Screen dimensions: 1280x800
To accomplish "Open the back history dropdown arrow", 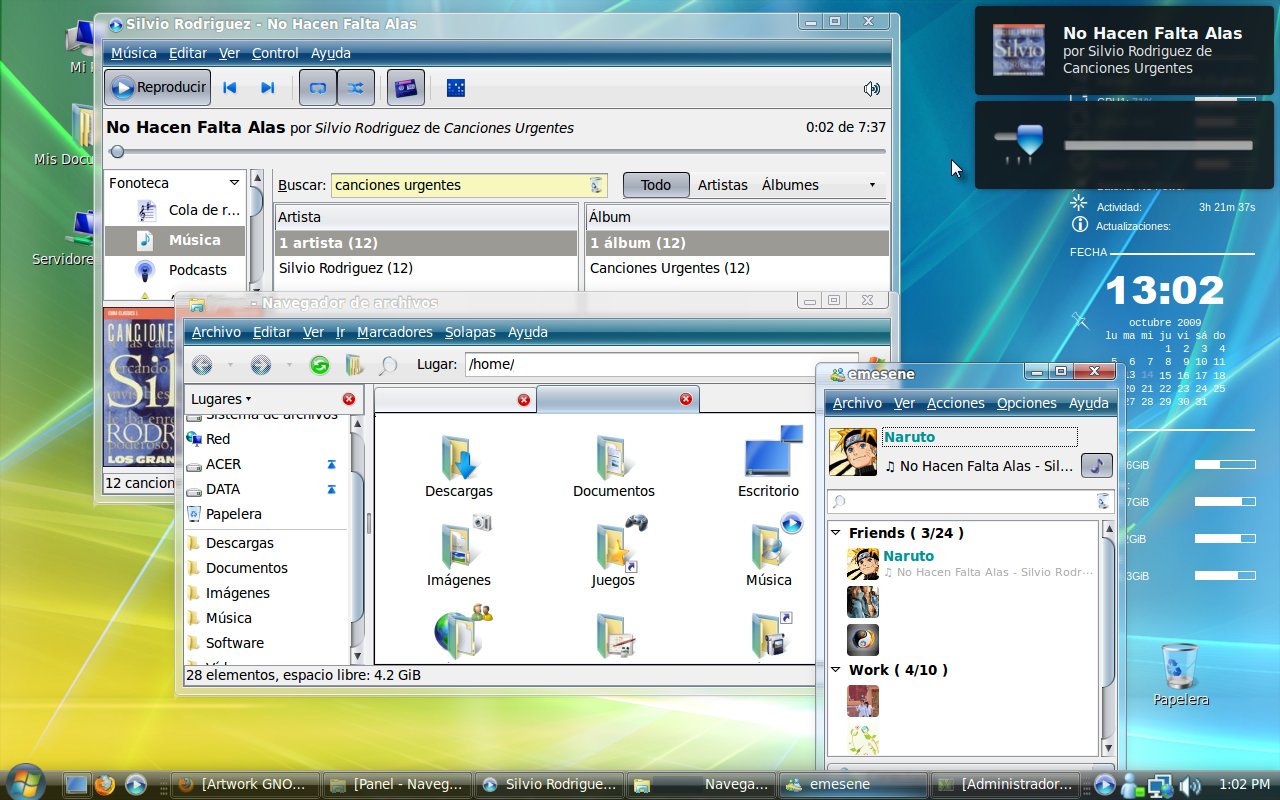I will pyautogui.click(x=230, y=365).
